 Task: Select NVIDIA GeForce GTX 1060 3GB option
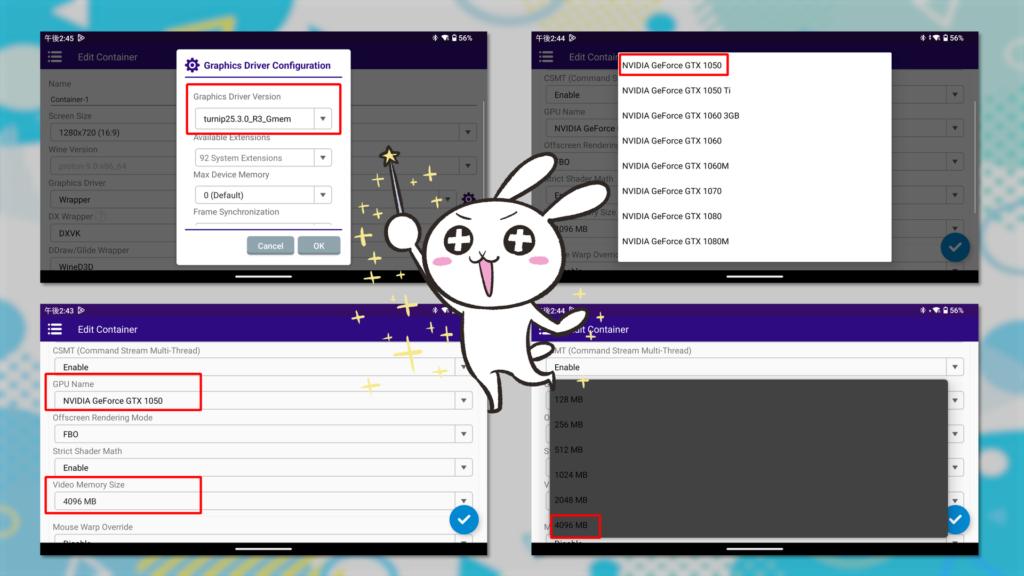[754, 116]
